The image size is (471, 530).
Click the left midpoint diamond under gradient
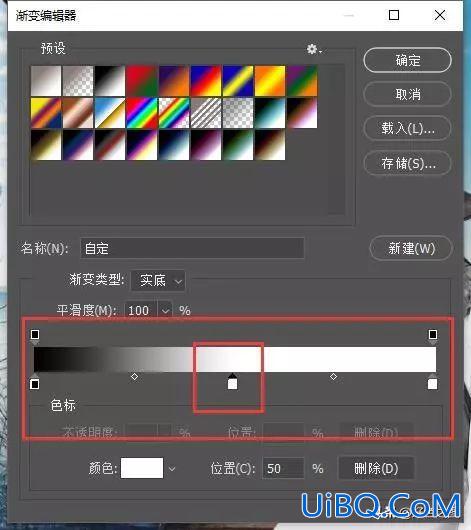(x=134, y=377)
